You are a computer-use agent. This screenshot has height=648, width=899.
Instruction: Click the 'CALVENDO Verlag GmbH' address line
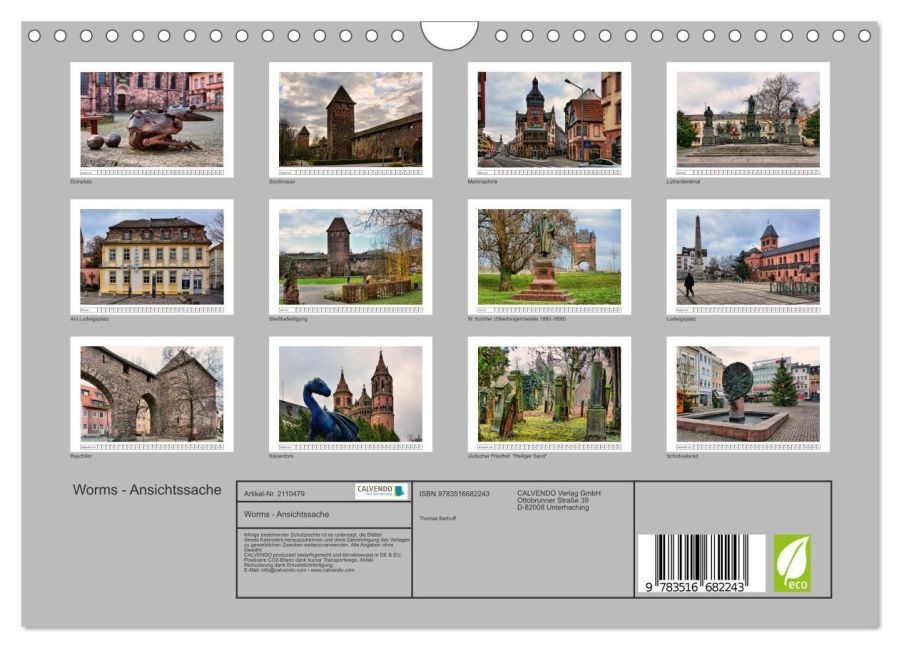(x=558, y=493)
